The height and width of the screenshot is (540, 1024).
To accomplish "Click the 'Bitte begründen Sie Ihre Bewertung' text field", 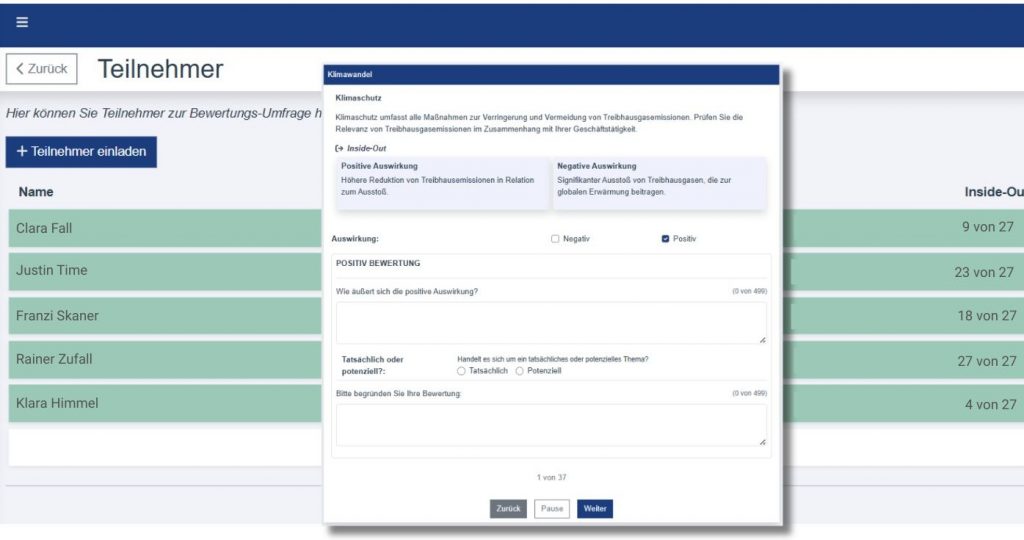I will click(x=550, y=424).
